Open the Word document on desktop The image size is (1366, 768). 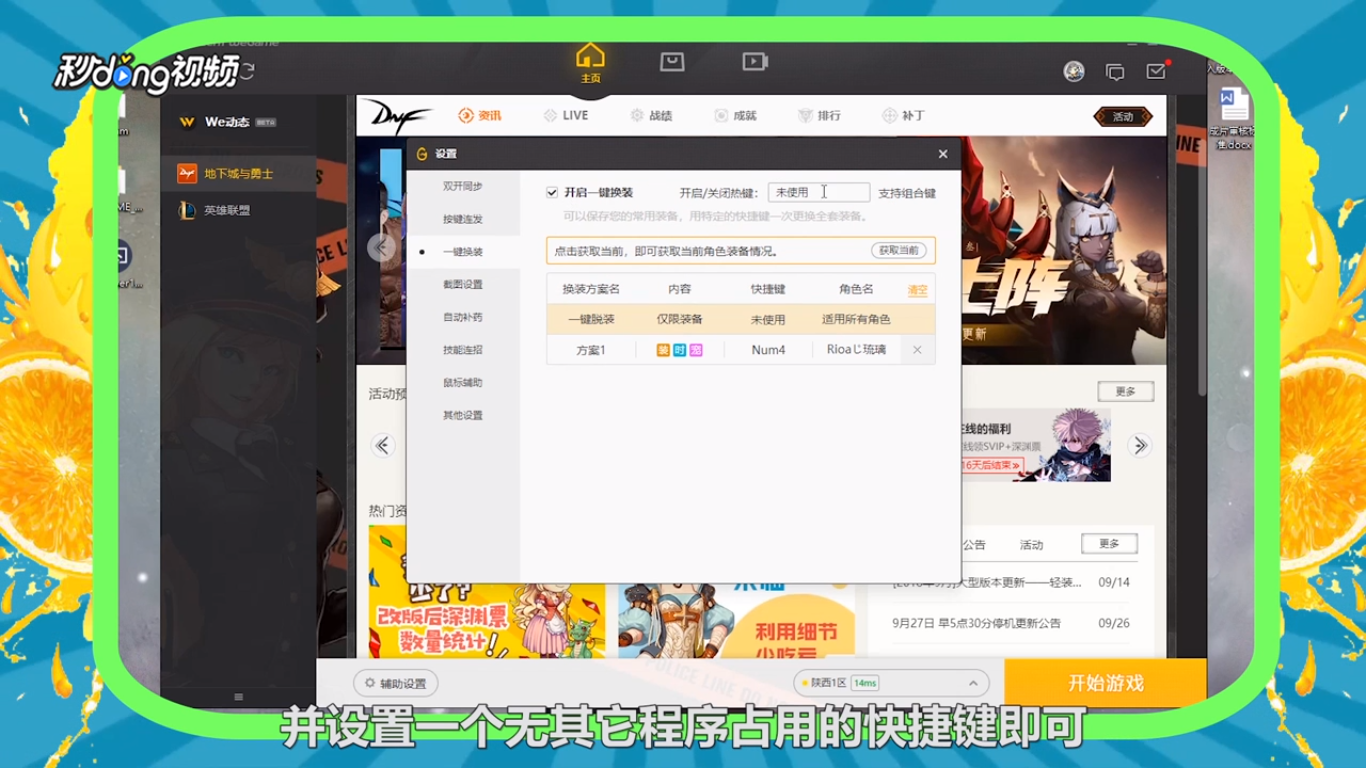click(1233, 118)
